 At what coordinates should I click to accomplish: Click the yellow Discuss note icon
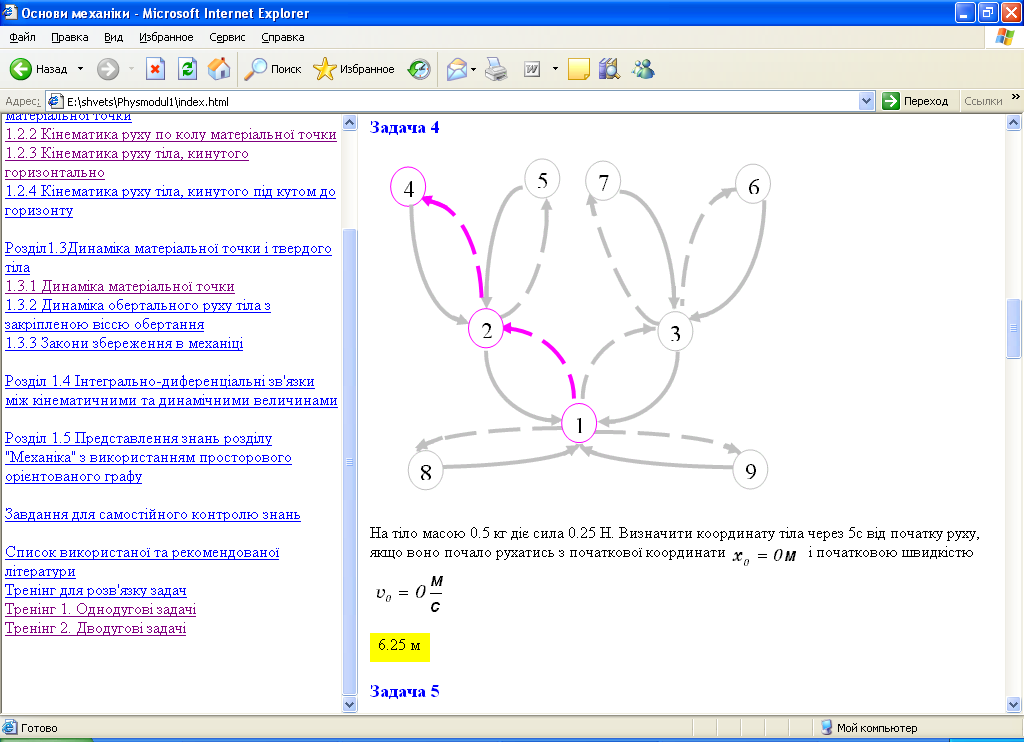pos(579,69)
